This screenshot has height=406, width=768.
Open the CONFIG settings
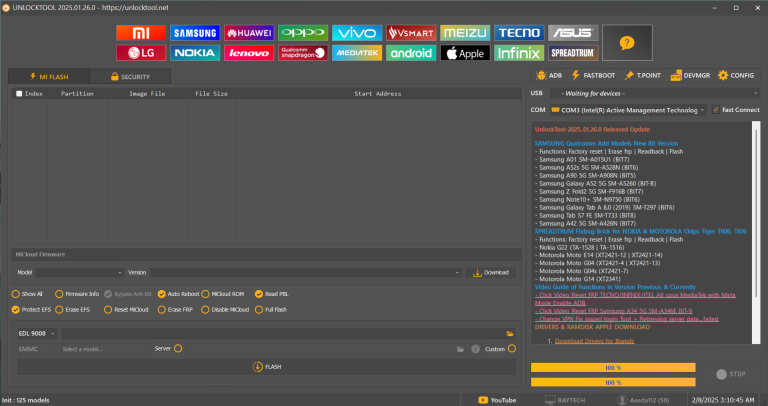736,75
